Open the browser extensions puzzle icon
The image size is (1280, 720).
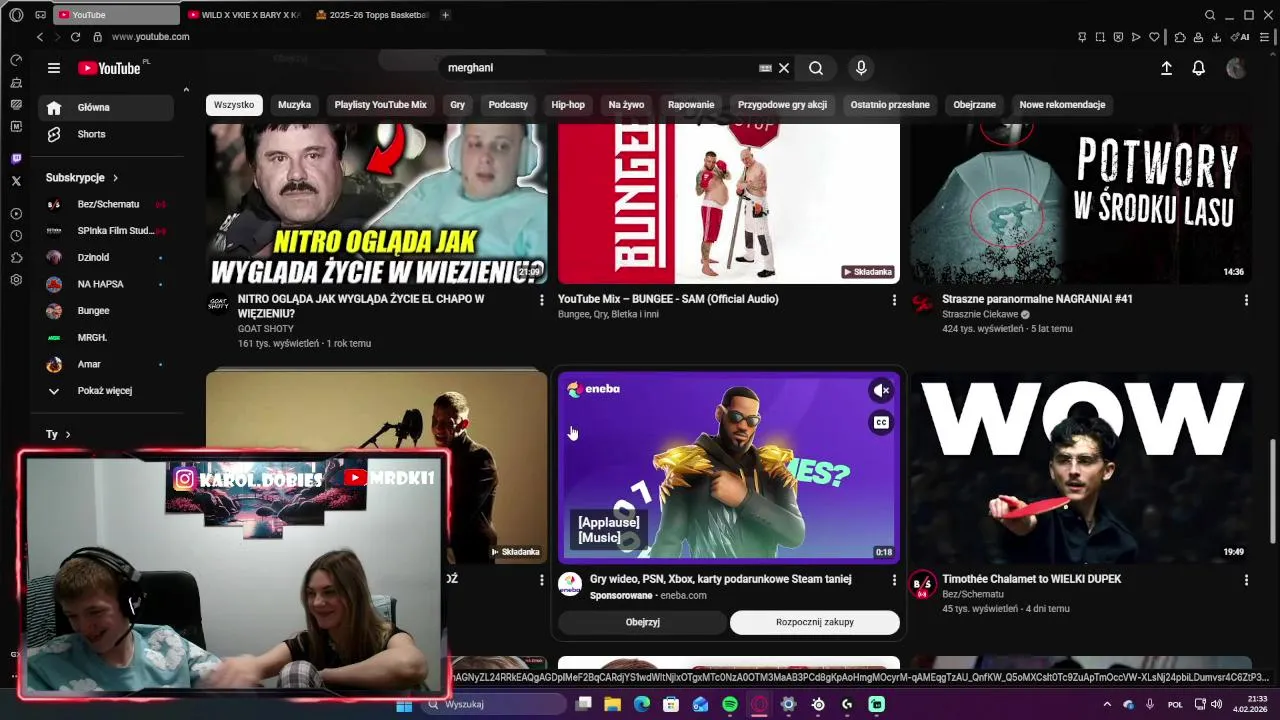pos(1180,37)
